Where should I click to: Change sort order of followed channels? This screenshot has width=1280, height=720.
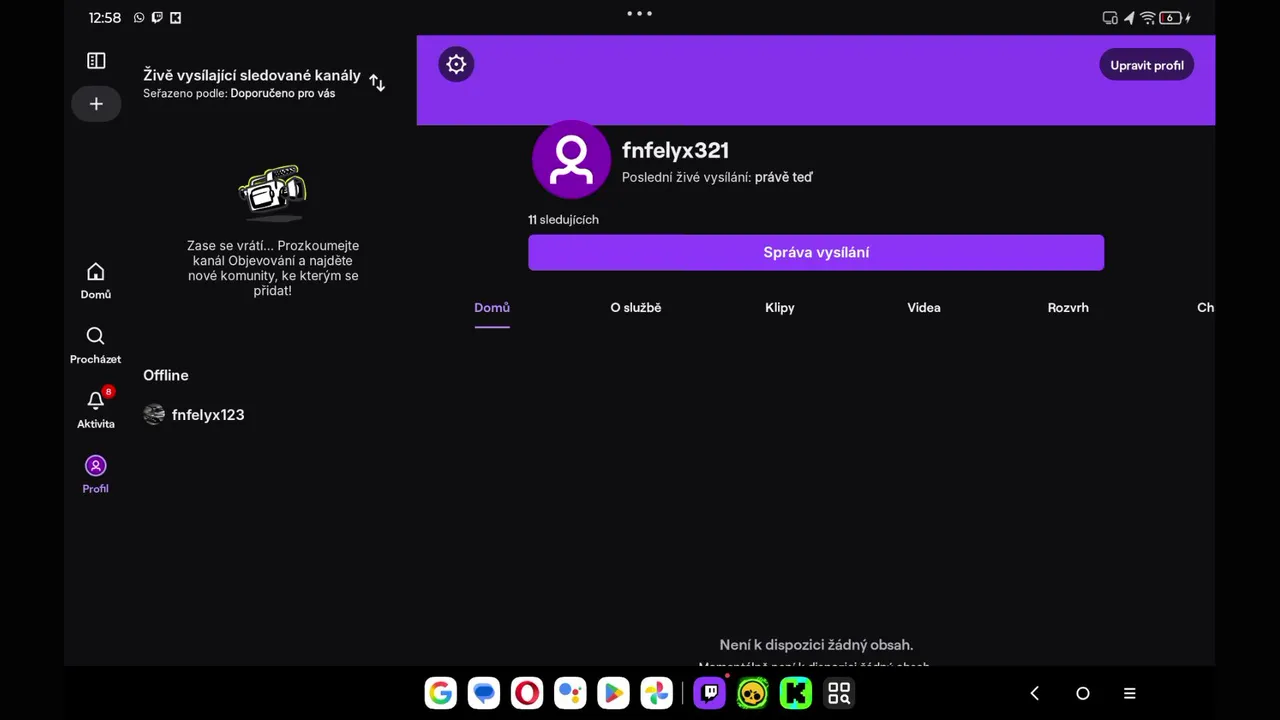click(x=377, y=83)
